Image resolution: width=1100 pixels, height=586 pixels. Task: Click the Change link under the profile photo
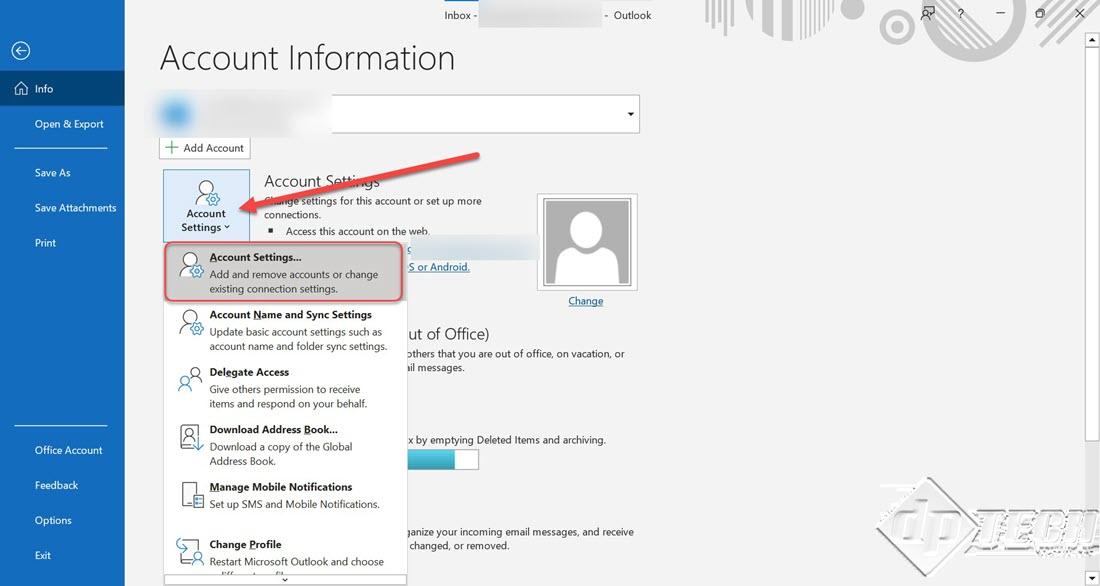coord(586,301)
